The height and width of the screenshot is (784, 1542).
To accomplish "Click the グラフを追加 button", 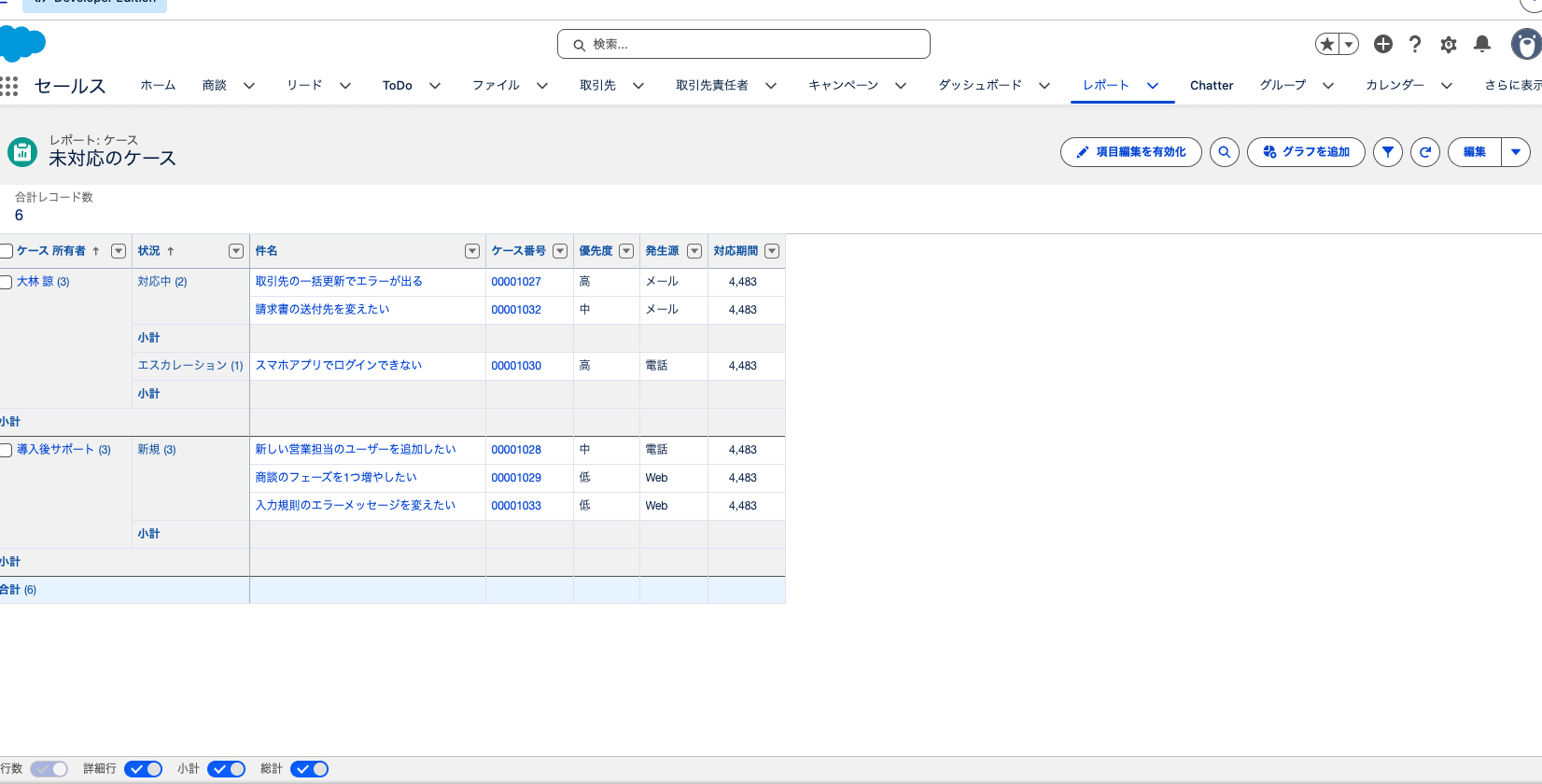I will (1306, 152).
